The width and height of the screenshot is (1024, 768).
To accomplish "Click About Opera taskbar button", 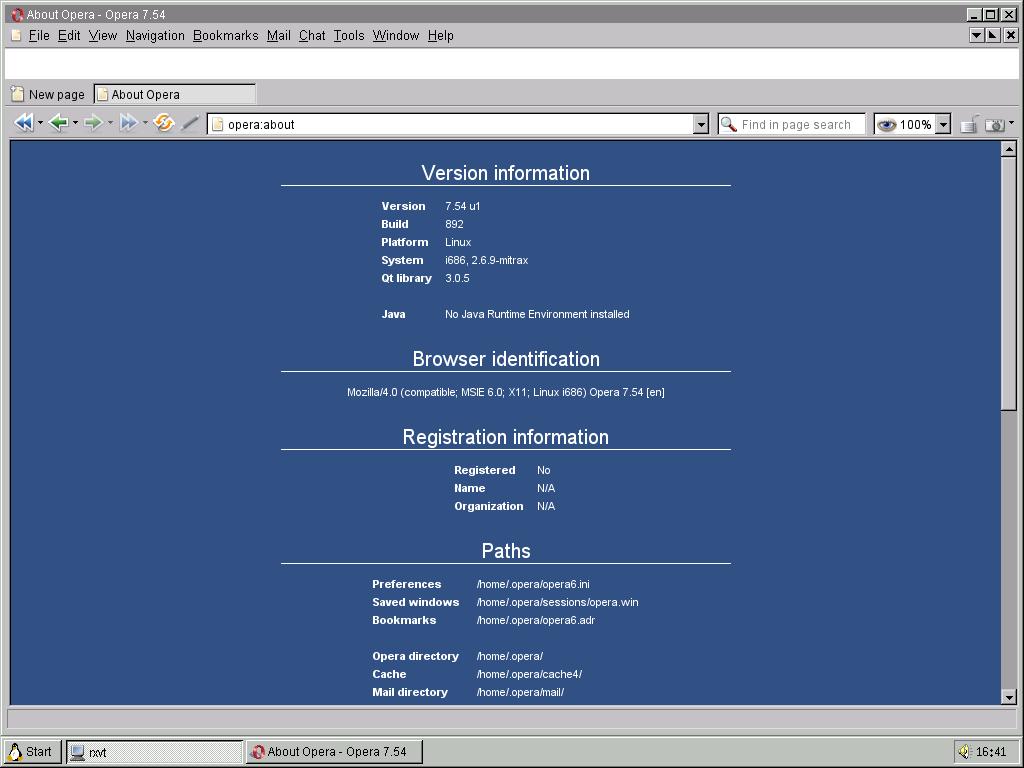I will click(334, 752).
